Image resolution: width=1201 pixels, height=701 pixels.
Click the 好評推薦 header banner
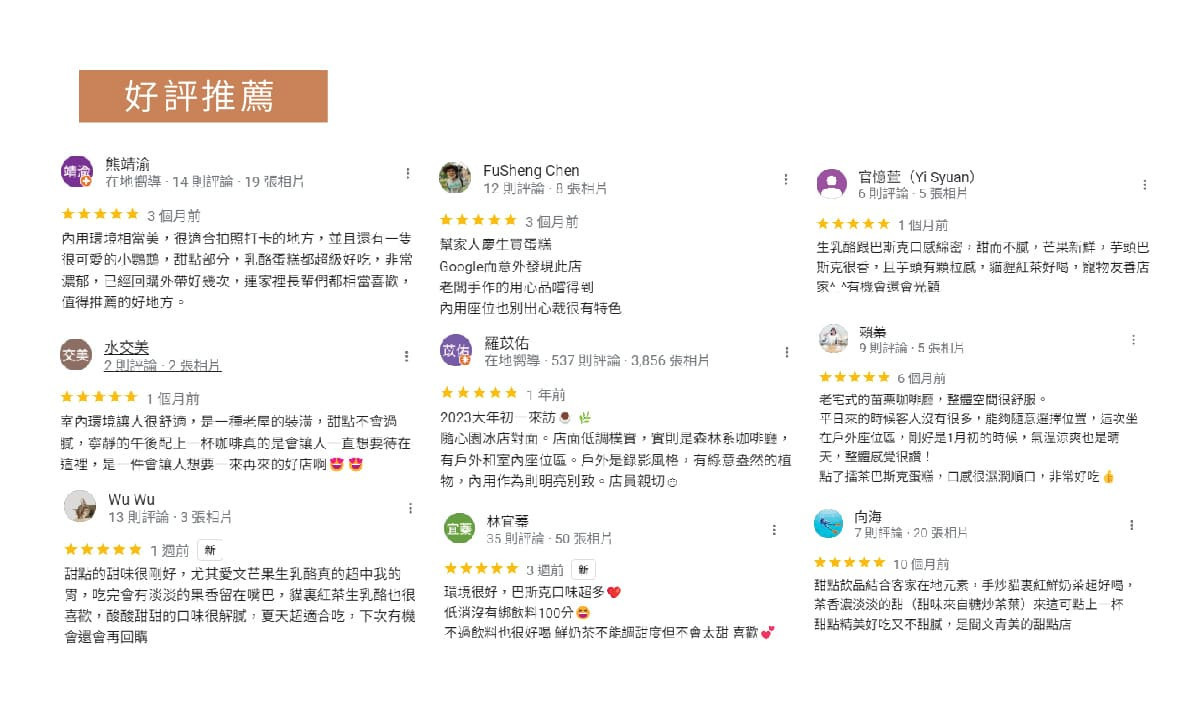pyautogui.click(x=203, y=96)
